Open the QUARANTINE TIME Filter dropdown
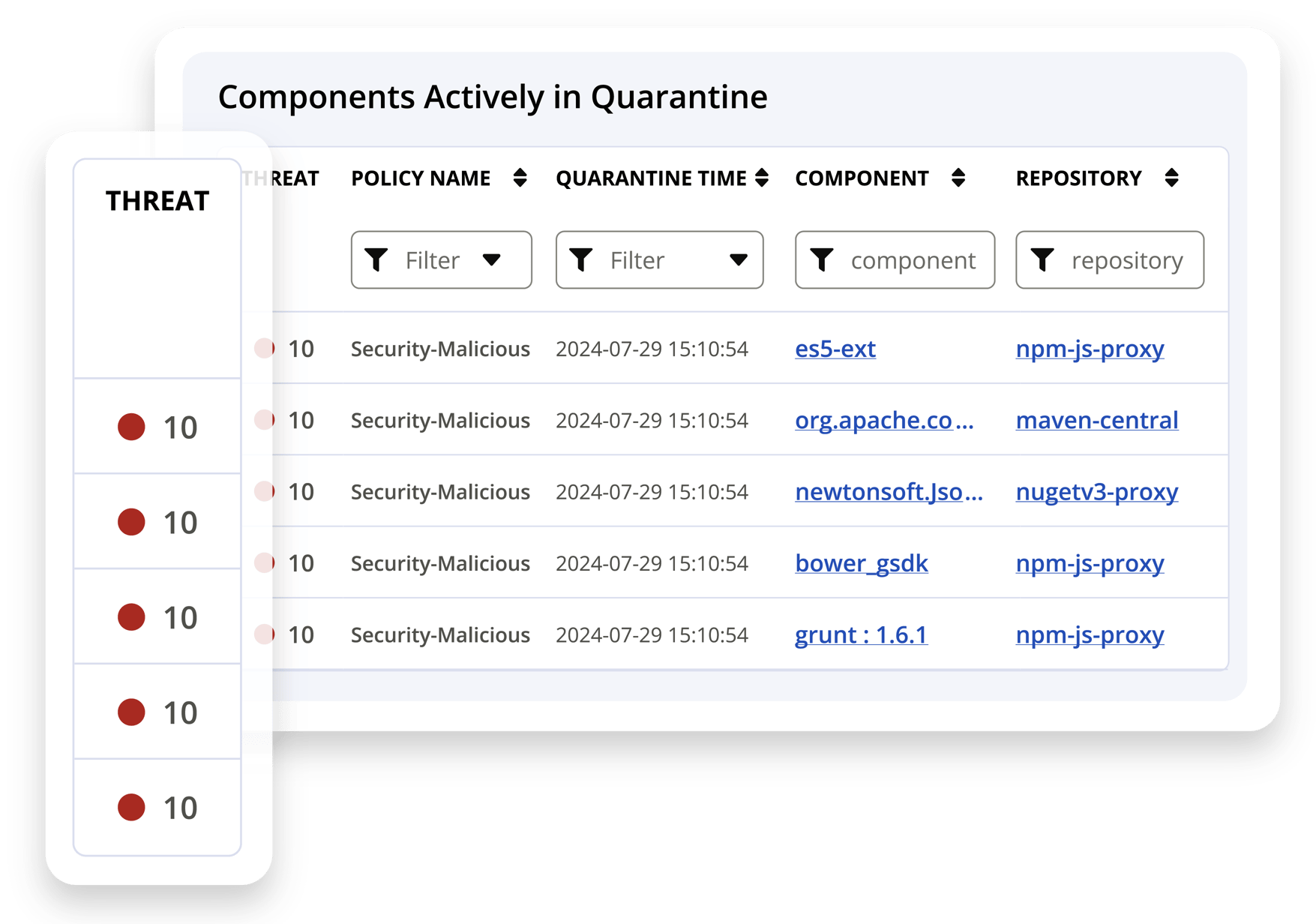The image size is (1316, 924). (659, 259)
